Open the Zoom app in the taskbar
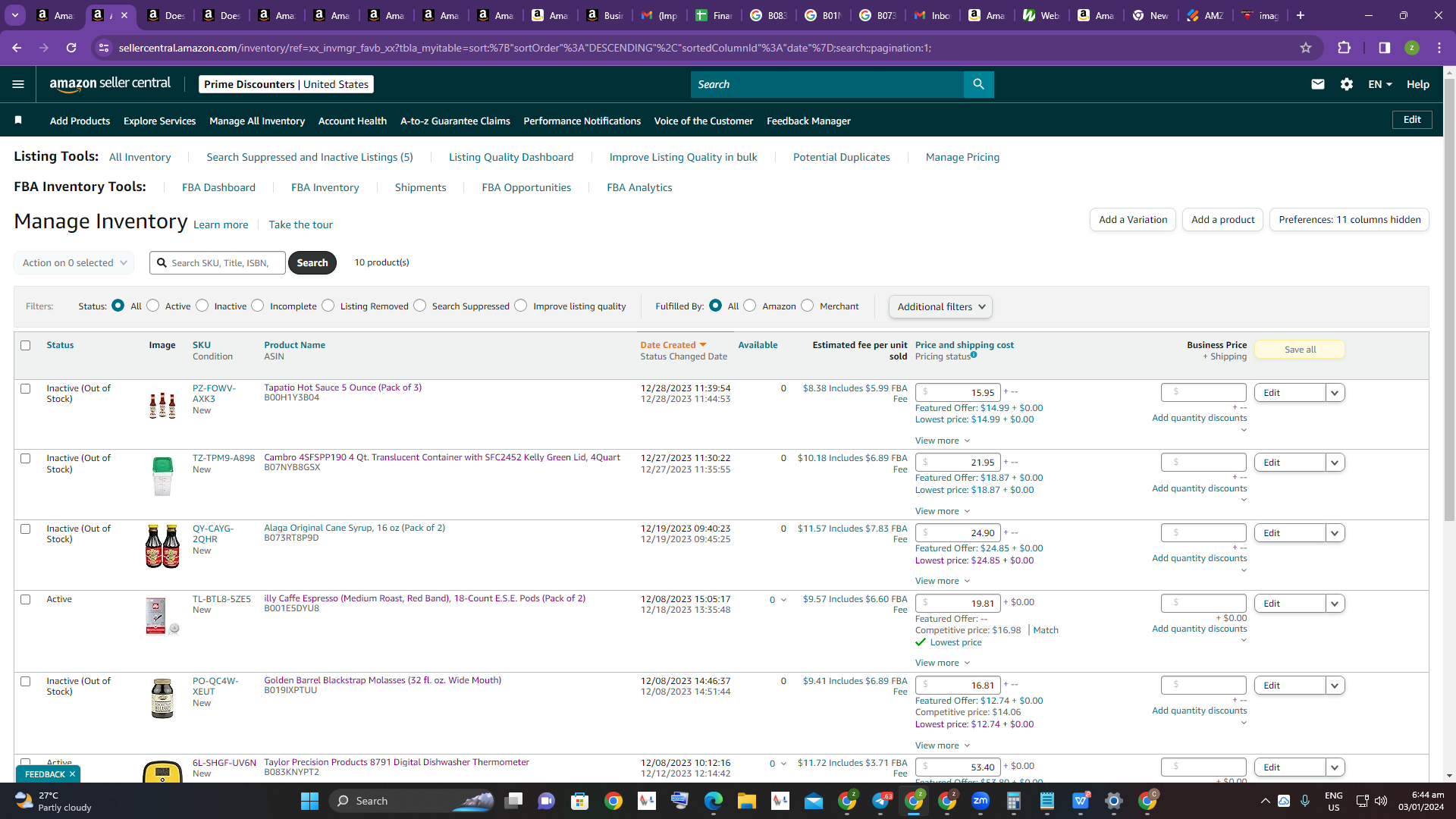 (981, 801)
